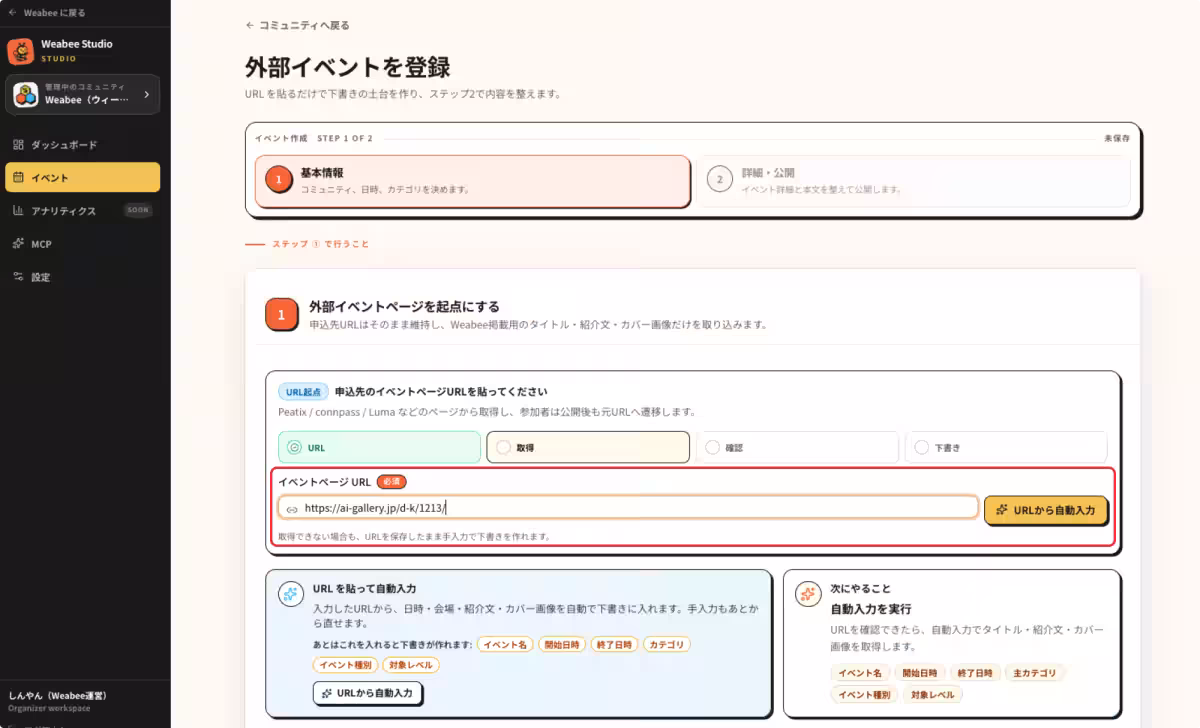Click 終了日時 chip in 次にやること card
This screenshot has height=728, width=1200.
point(974,674)
